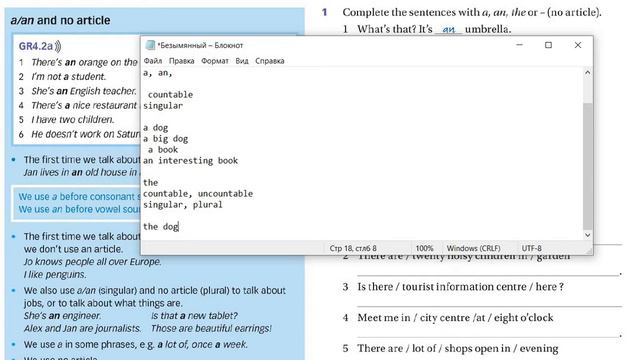The height and width of the screenshot is (360, 640).
Task: Click the example 'Those are beautiful earrings!'
Action: click(x=211, y=328)
